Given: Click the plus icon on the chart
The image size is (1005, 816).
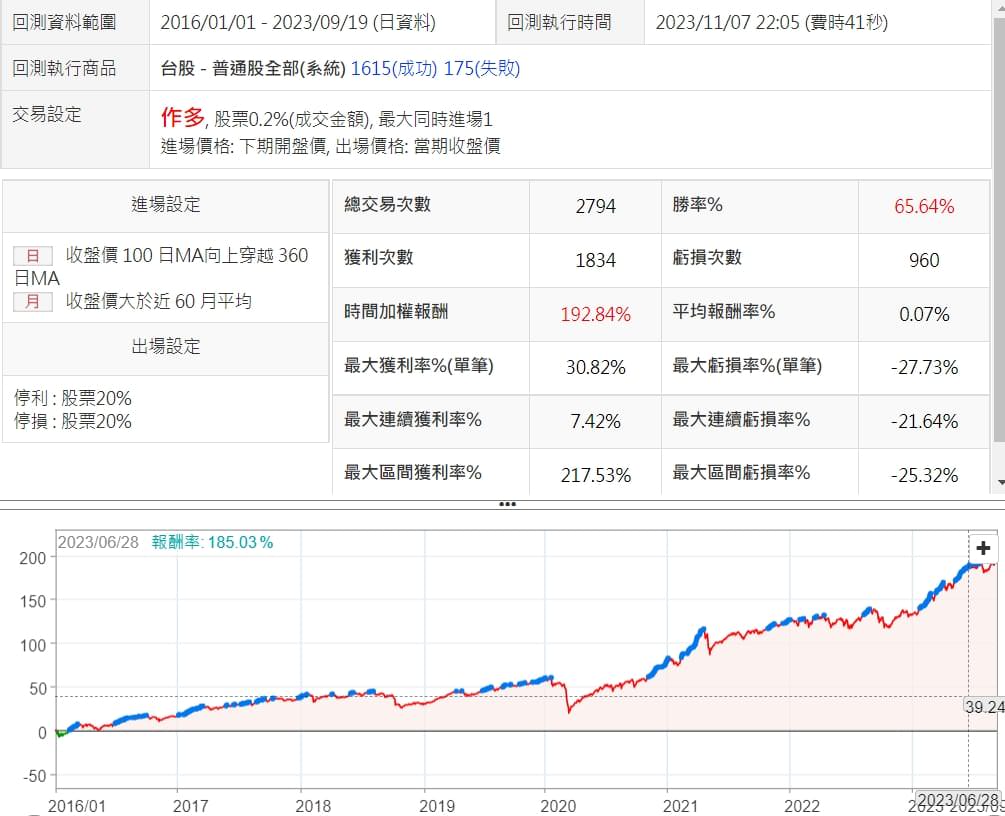Looking at the screenshot, I should click(x=982, y=548).
